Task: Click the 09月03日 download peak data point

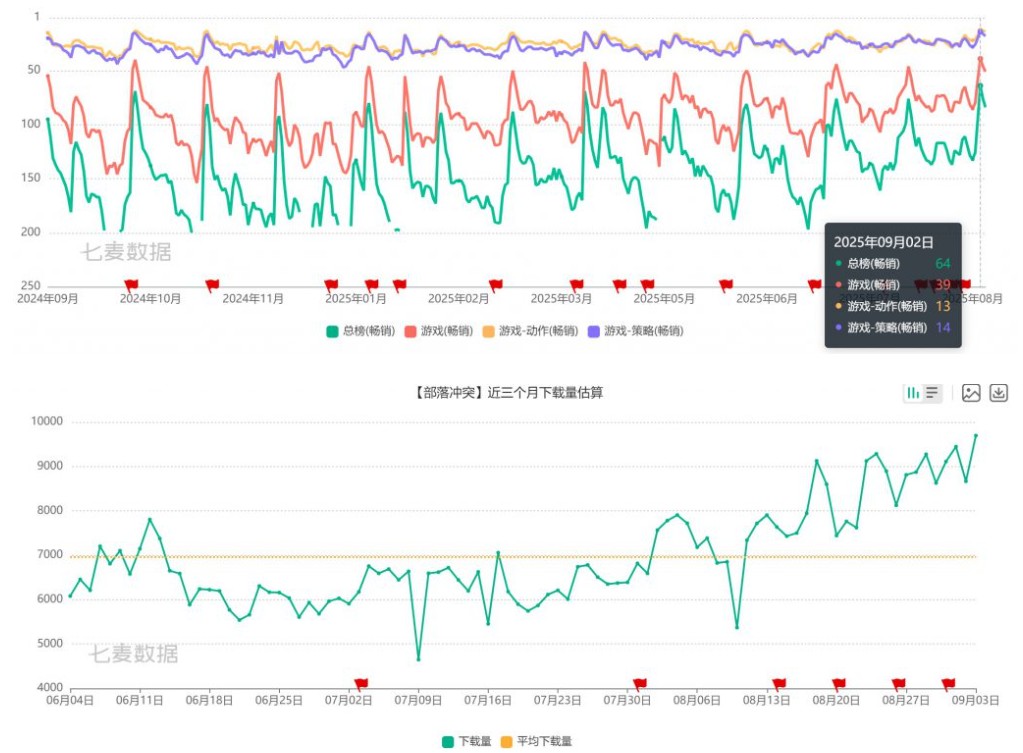Action: 976,435
